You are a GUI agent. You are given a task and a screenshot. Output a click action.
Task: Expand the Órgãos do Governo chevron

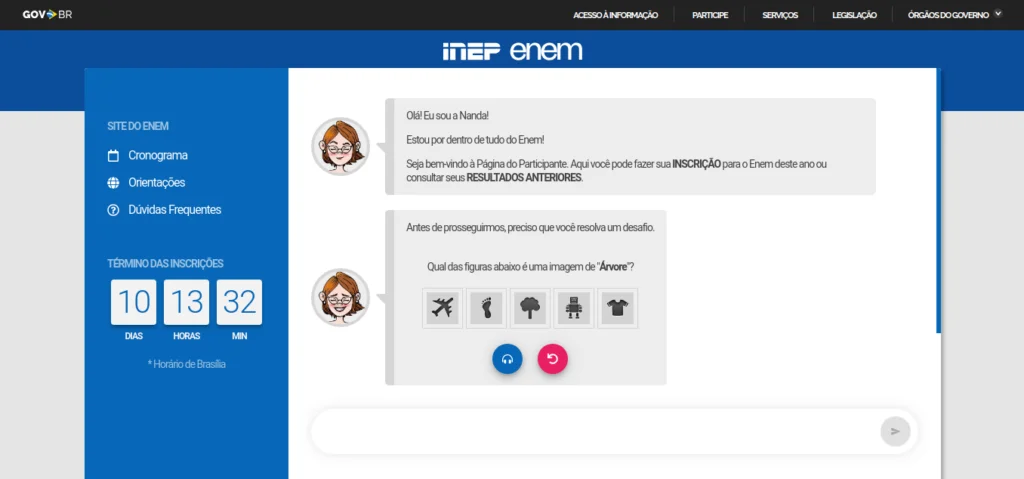point(997,14)
